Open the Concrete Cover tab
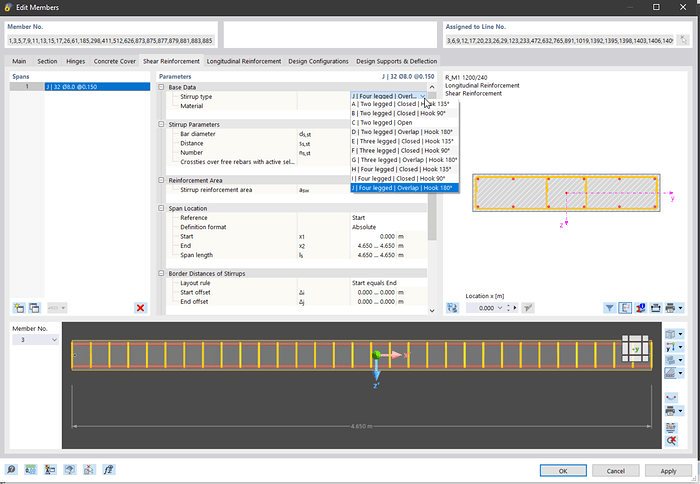The image size is (700, 484). click(x=115, y=61)
